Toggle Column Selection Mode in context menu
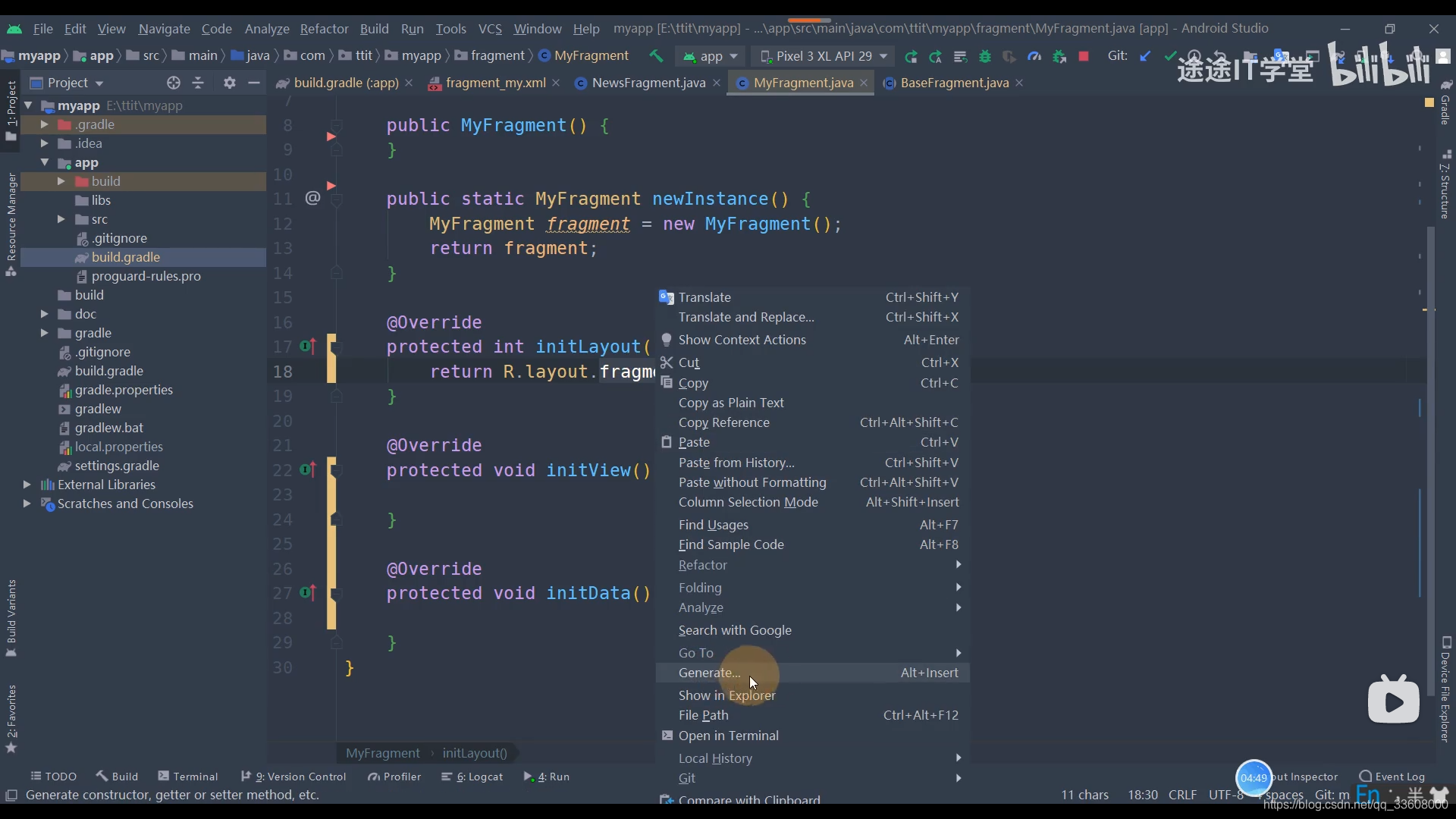The width and height of the screenshot is (1456, 819). (812, 502)
